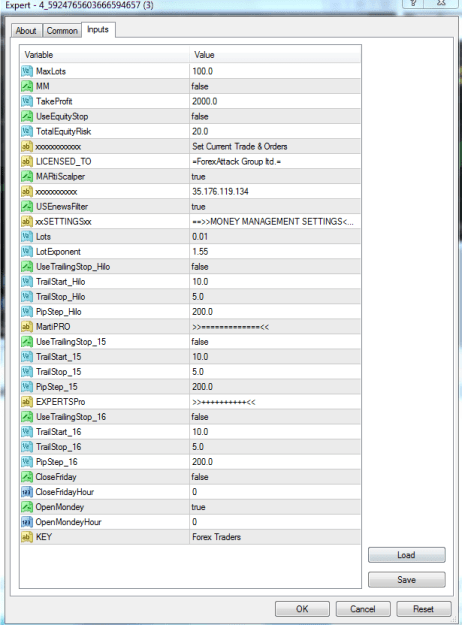Viewport: 462px width, 625px height.
Task: Select the PipStep_Hilo value 200.0
Action: click(202, 312)
